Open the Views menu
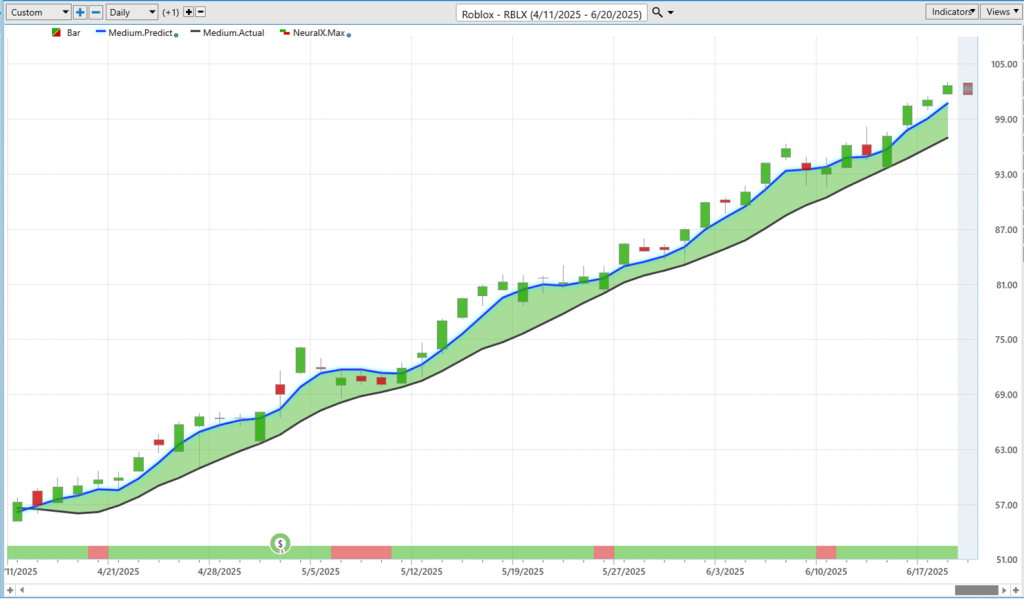Image resolution: width=1024 pixels, height=599 pixels. coord(999,12)
